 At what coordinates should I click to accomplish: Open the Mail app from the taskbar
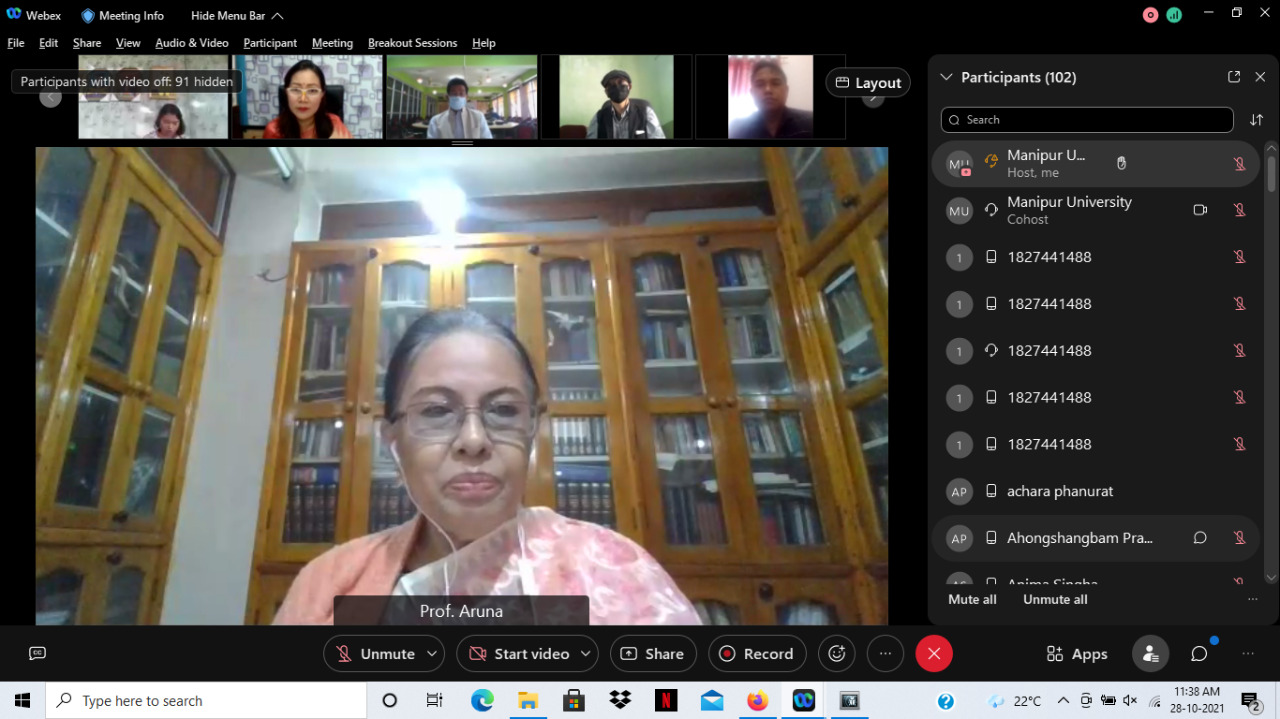(x=712, y=700)
